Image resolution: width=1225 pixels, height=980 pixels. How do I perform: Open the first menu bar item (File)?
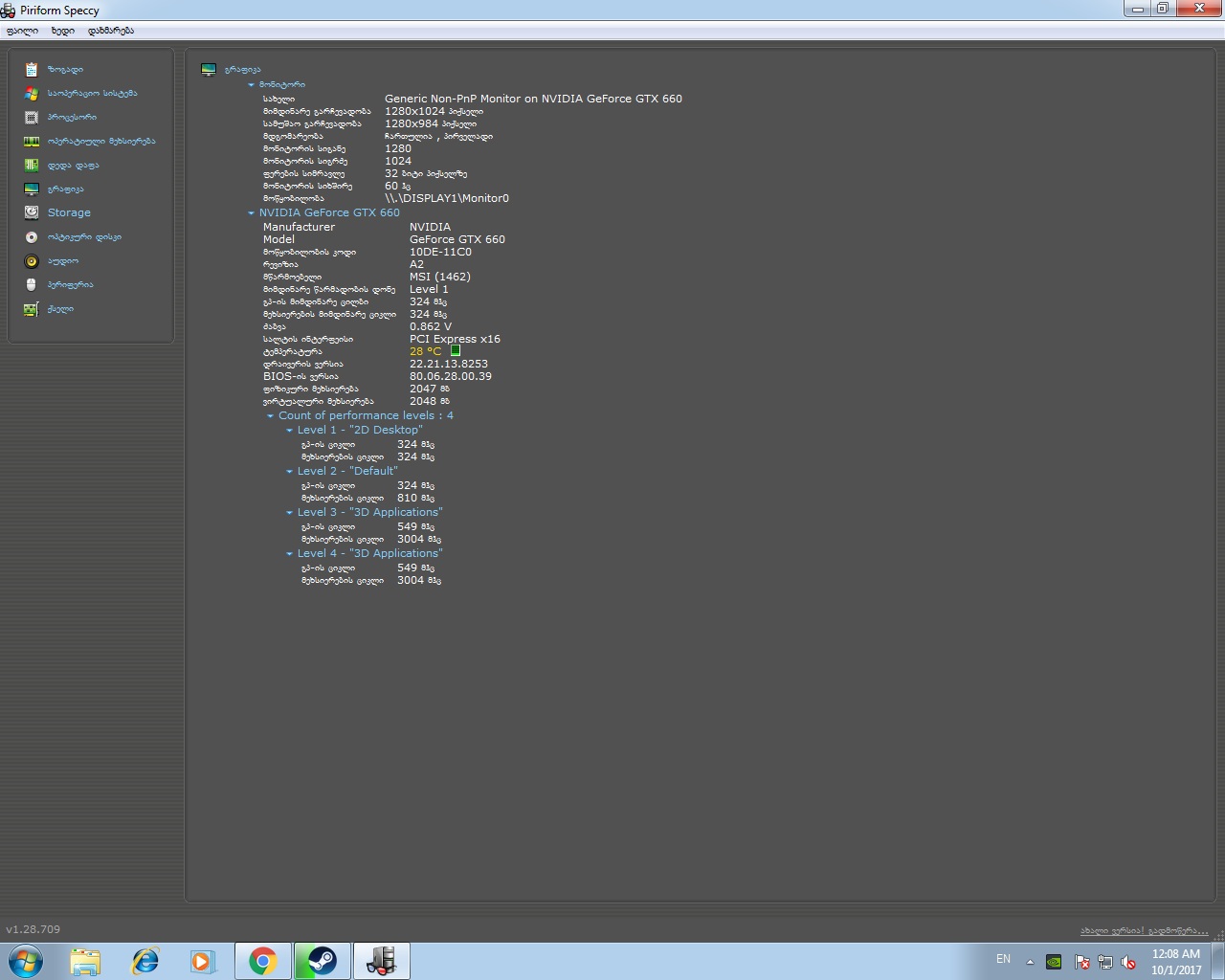(22, 31)
